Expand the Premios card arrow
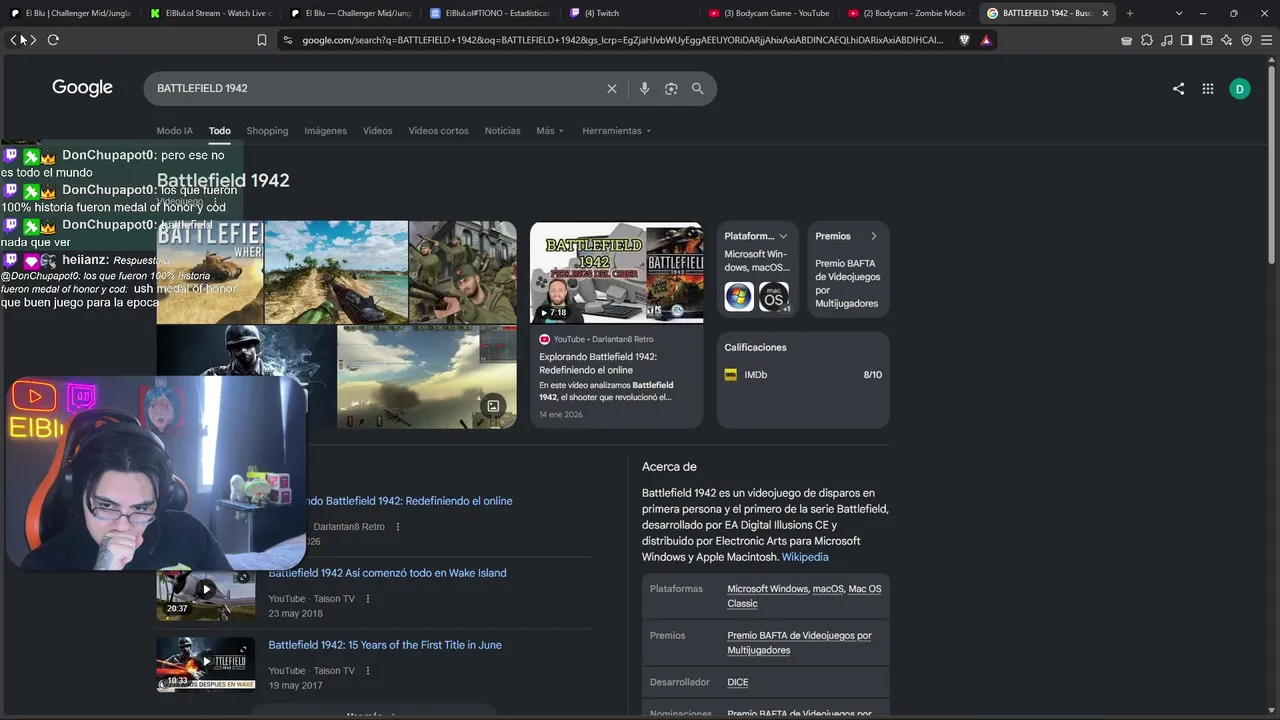The image size is (1280, 720). [x=873, y=237]
